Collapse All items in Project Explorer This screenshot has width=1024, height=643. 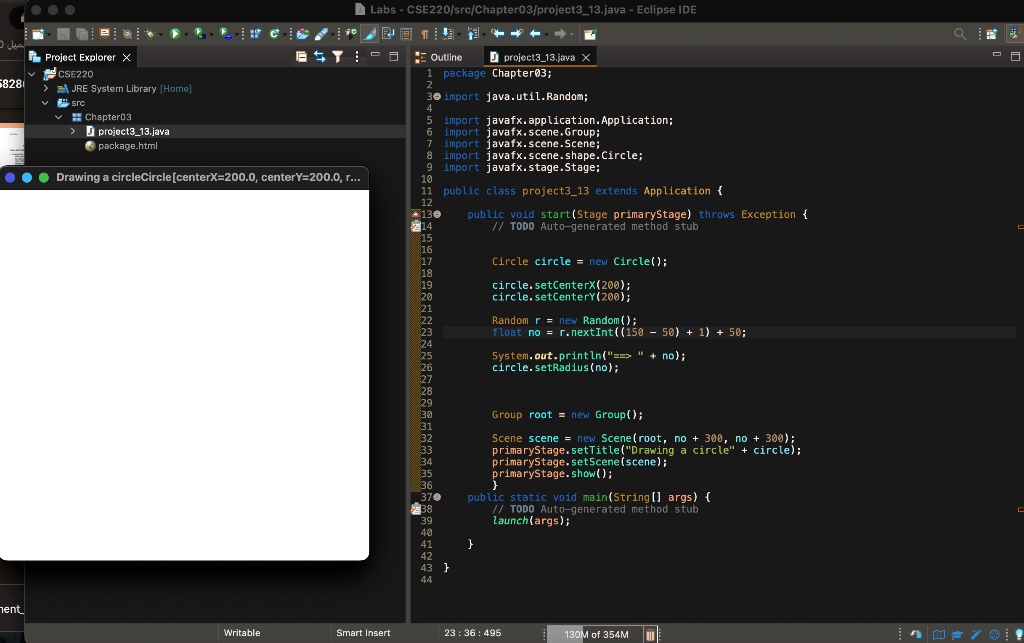(x=302, y=57)
